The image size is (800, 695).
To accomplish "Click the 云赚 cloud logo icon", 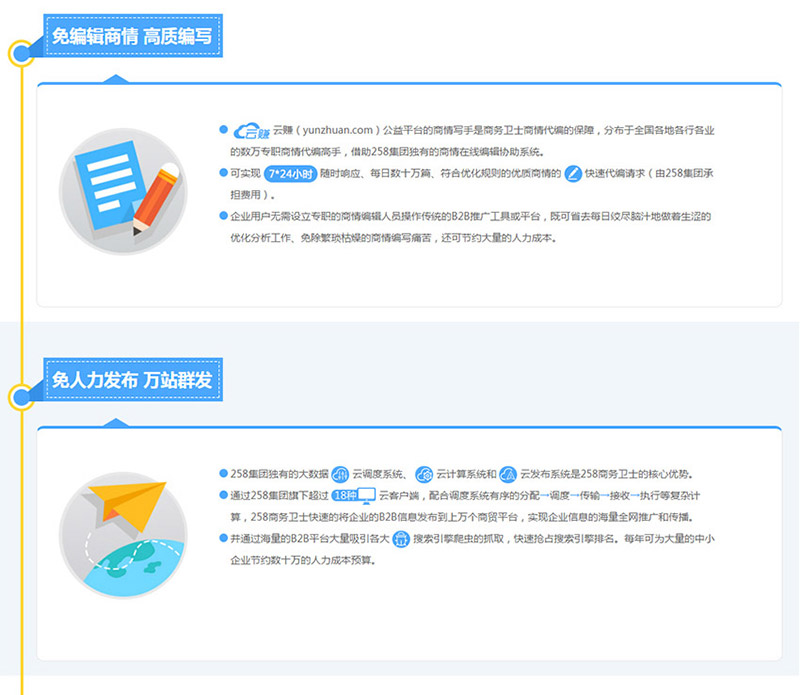I will coord(250,130).
